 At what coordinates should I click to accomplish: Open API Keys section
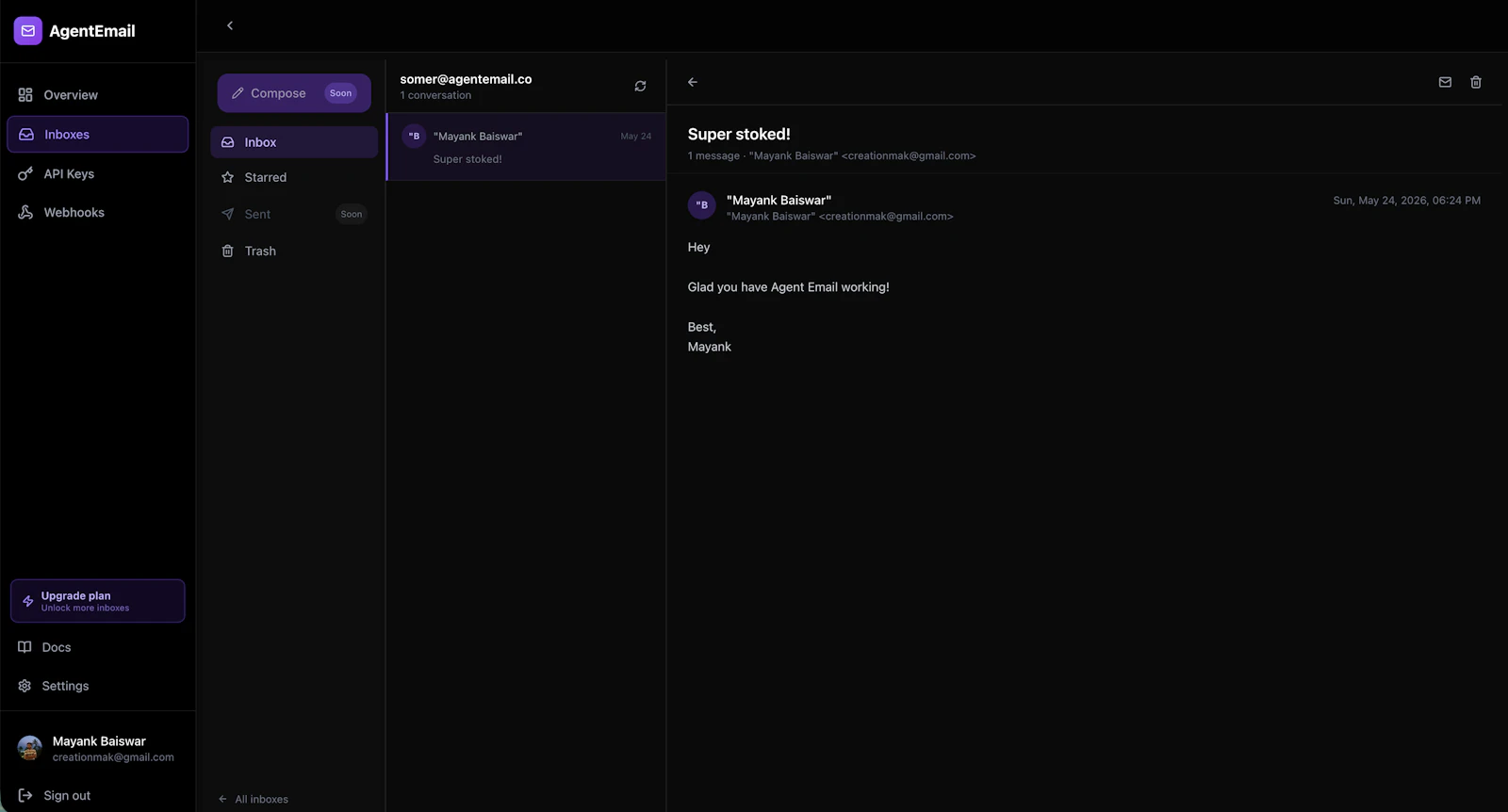click(x=98, y=173)
